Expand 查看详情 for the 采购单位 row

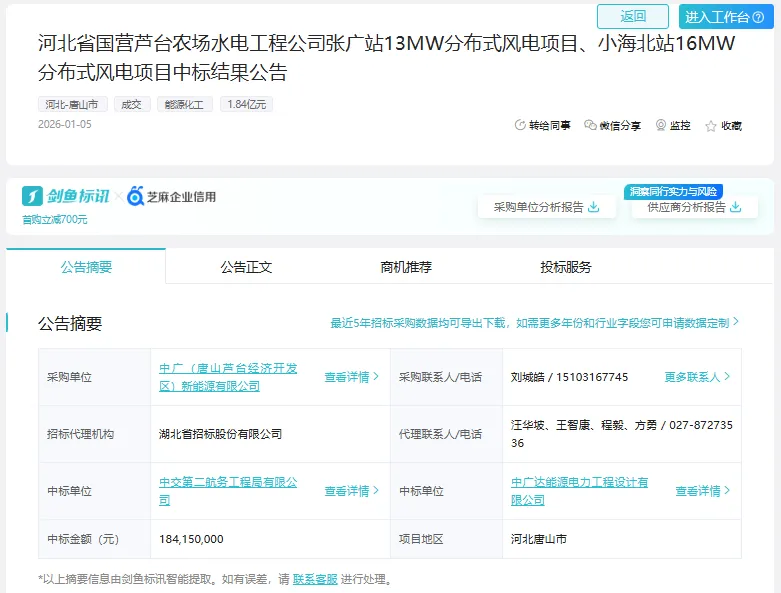[352, 377]
